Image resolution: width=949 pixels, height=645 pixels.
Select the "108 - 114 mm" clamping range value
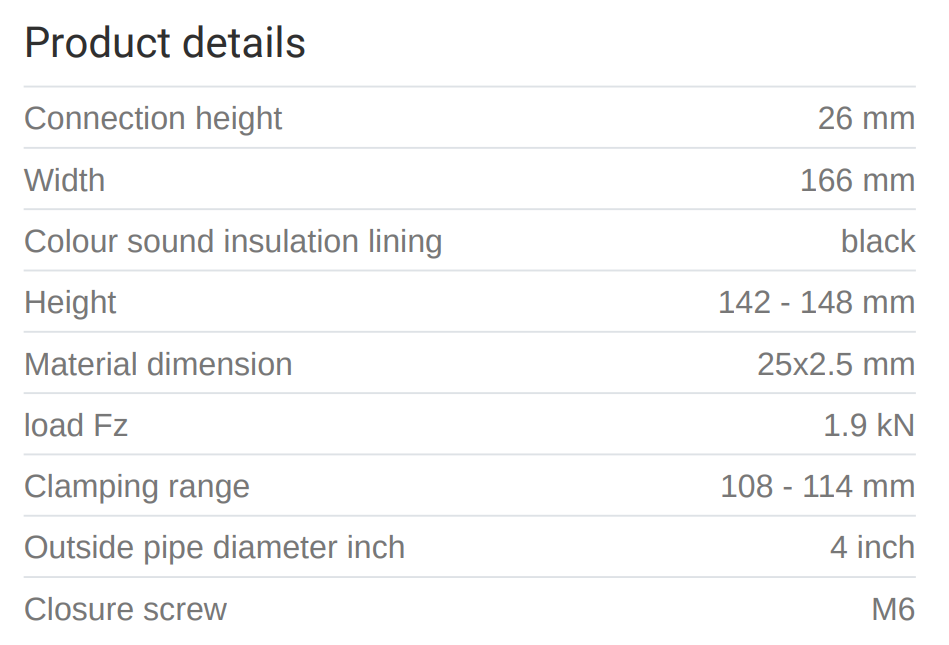tap(818, 486)
